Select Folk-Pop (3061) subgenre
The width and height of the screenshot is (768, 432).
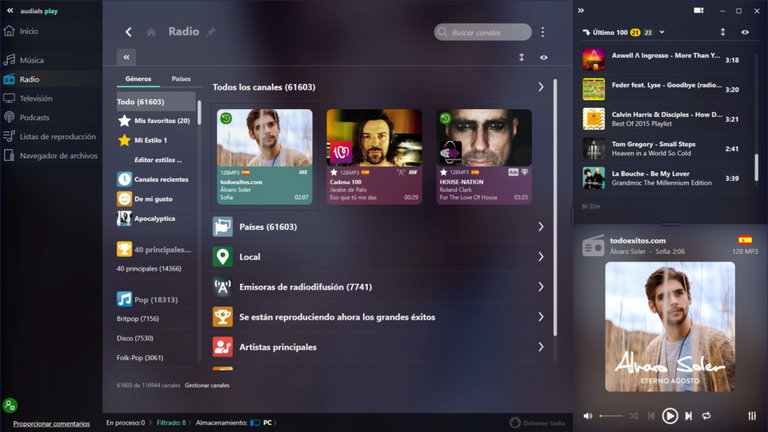140,358
